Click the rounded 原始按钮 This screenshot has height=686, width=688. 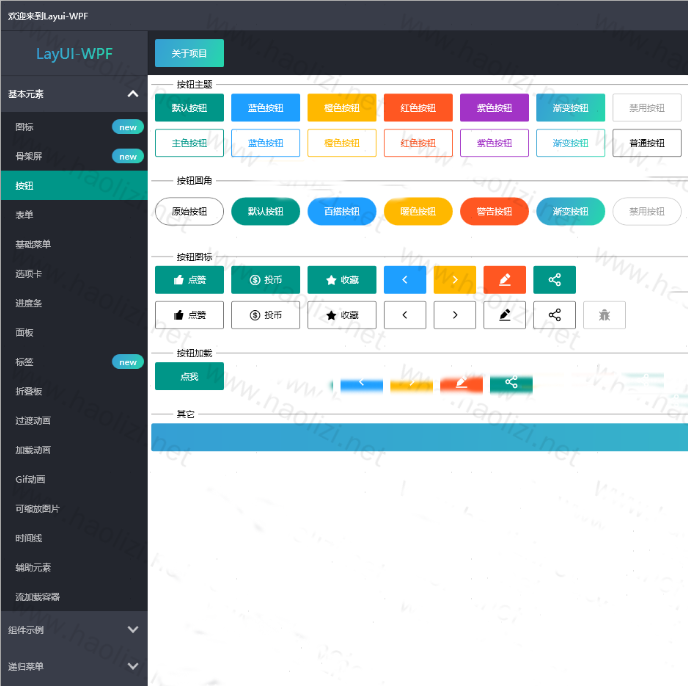tap(189, 211)
